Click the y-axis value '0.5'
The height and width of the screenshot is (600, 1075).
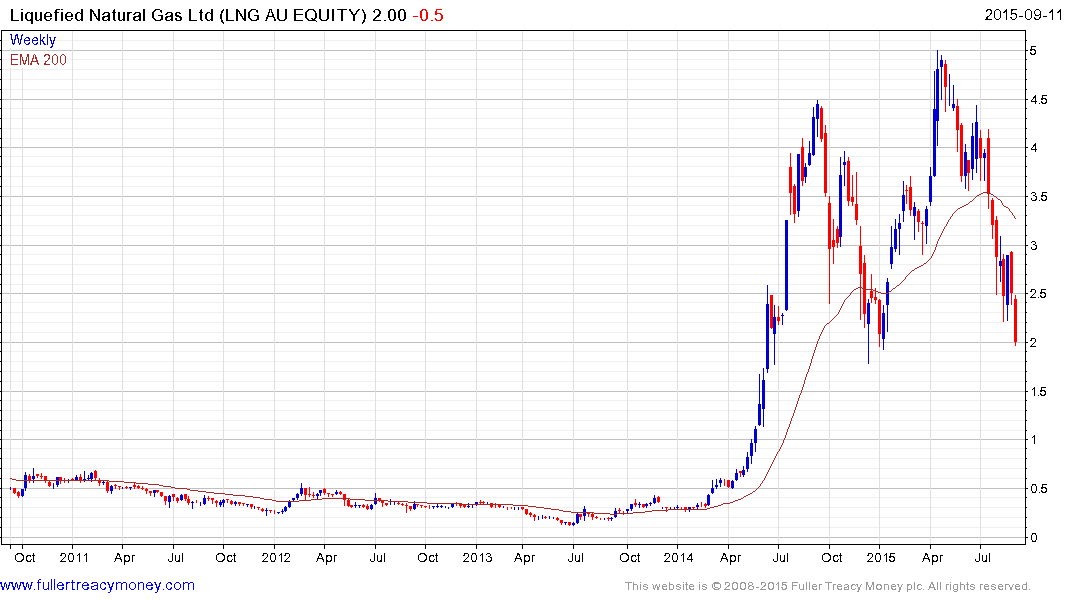coord(1039,489)
